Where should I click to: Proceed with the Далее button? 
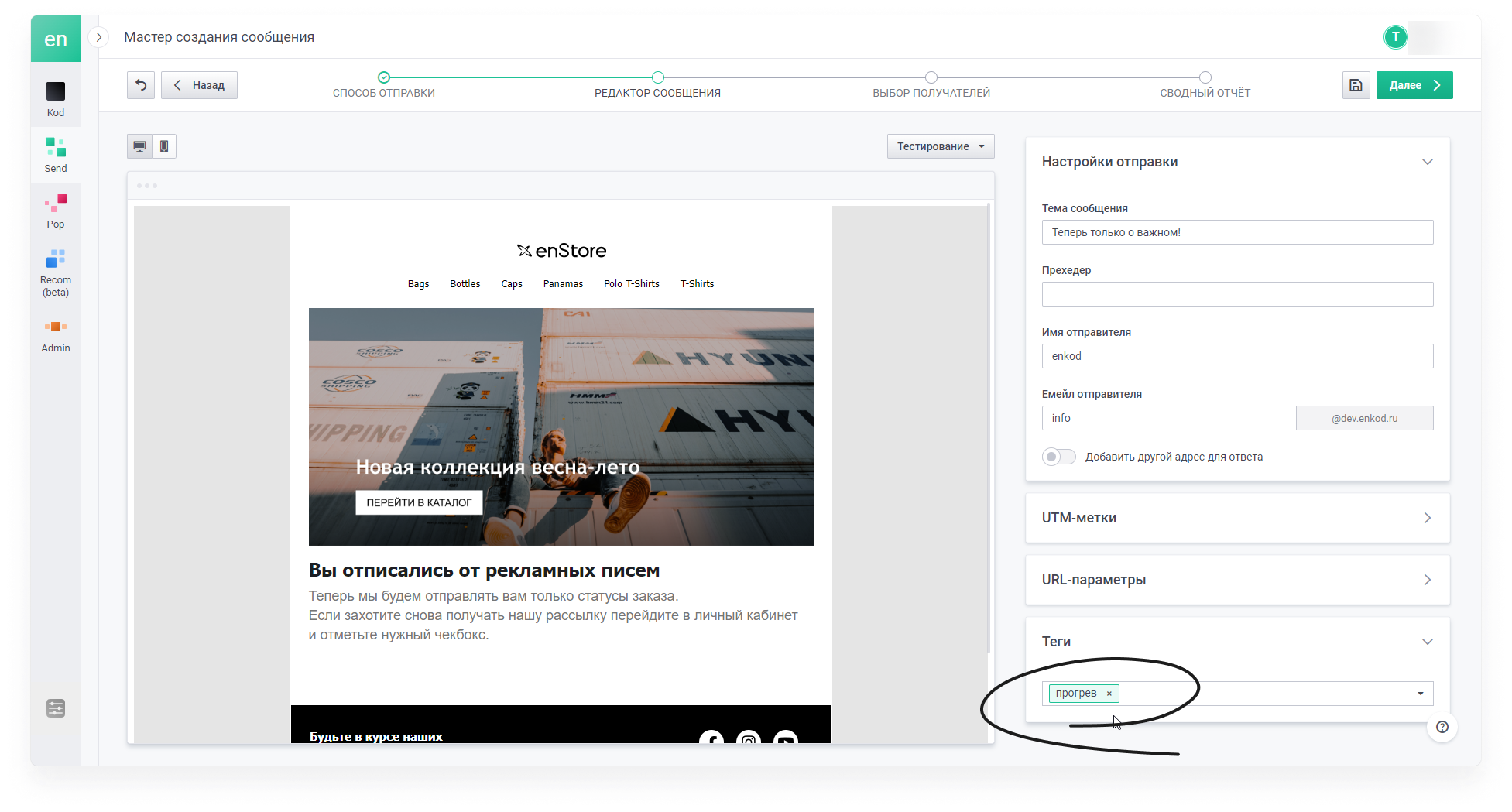coord(1414,85)
